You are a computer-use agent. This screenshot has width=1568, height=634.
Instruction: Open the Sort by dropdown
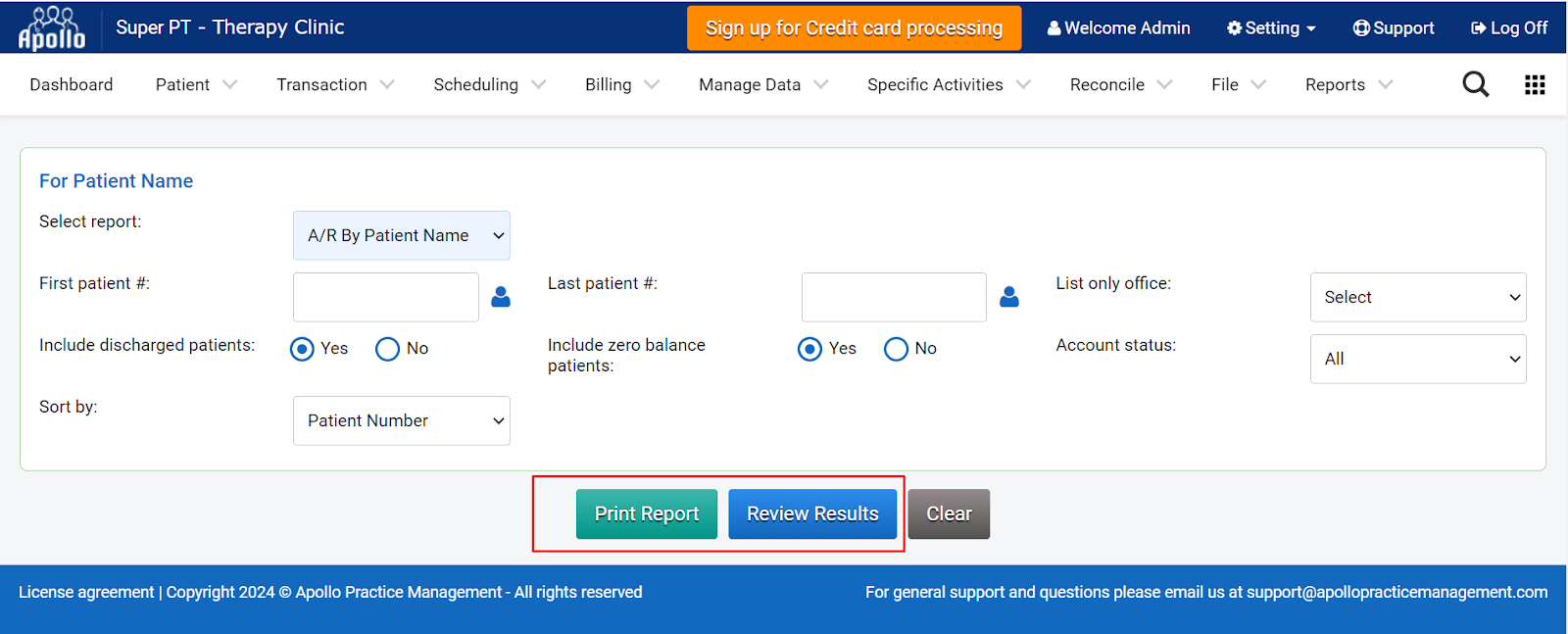(x=402, y=420)
